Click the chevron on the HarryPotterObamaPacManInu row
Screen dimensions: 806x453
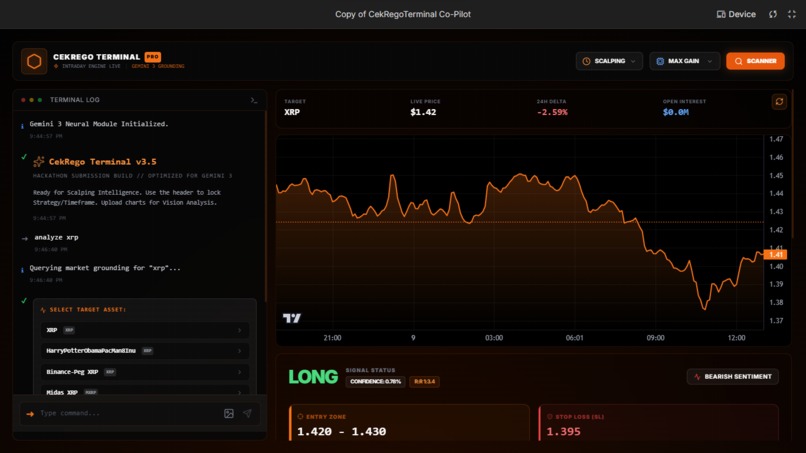coord(240,351)
